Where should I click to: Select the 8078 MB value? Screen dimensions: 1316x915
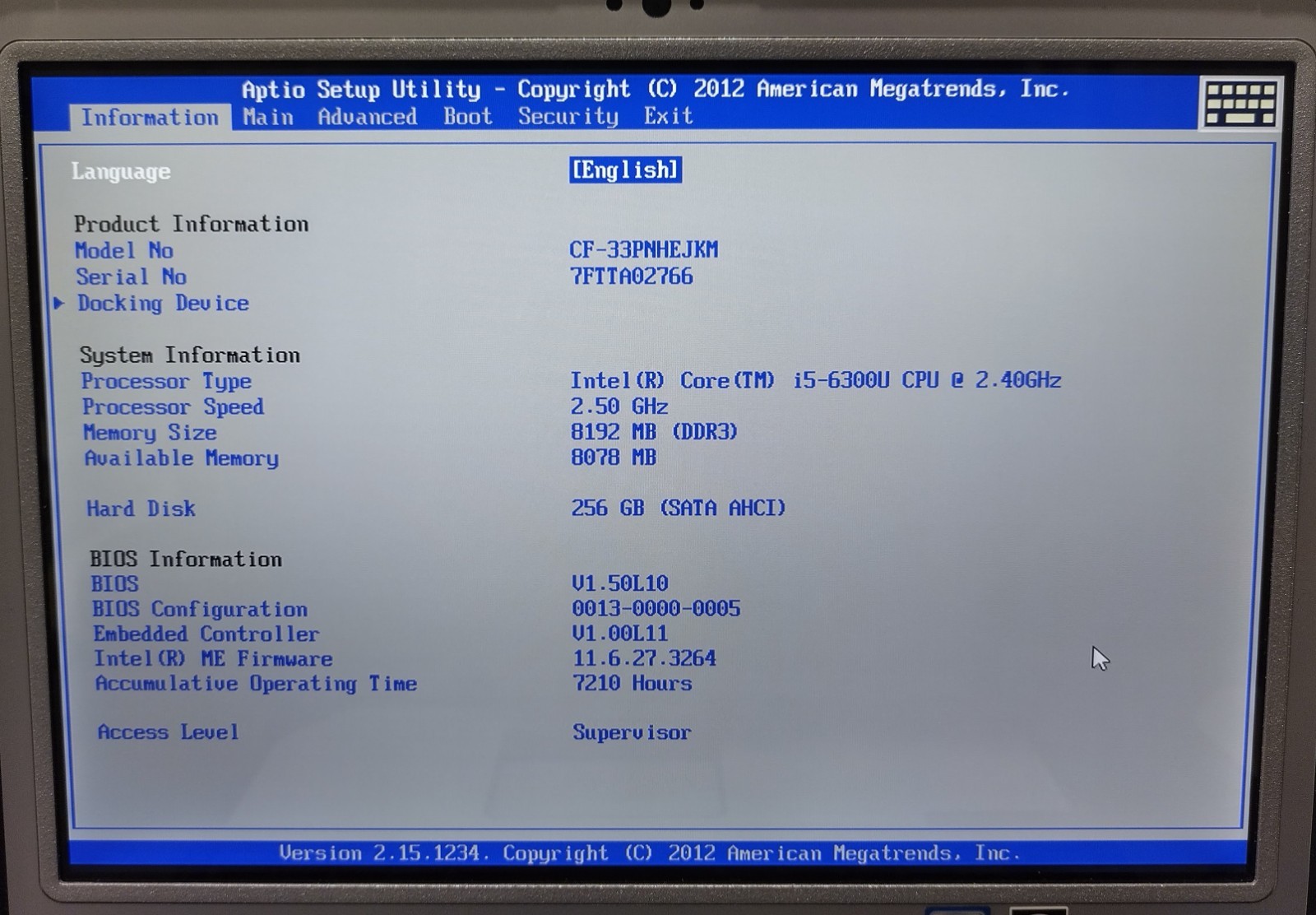coord(614,457)
